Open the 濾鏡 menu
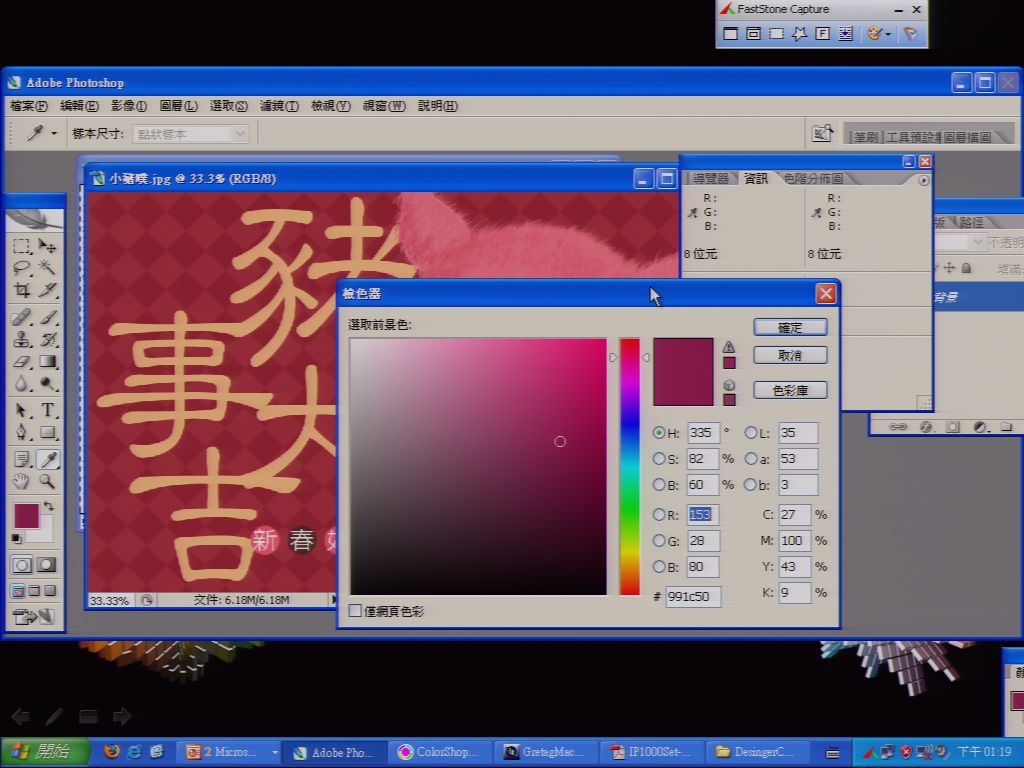Viewport: 1024px width, 768px height. (x=280, y=106)
